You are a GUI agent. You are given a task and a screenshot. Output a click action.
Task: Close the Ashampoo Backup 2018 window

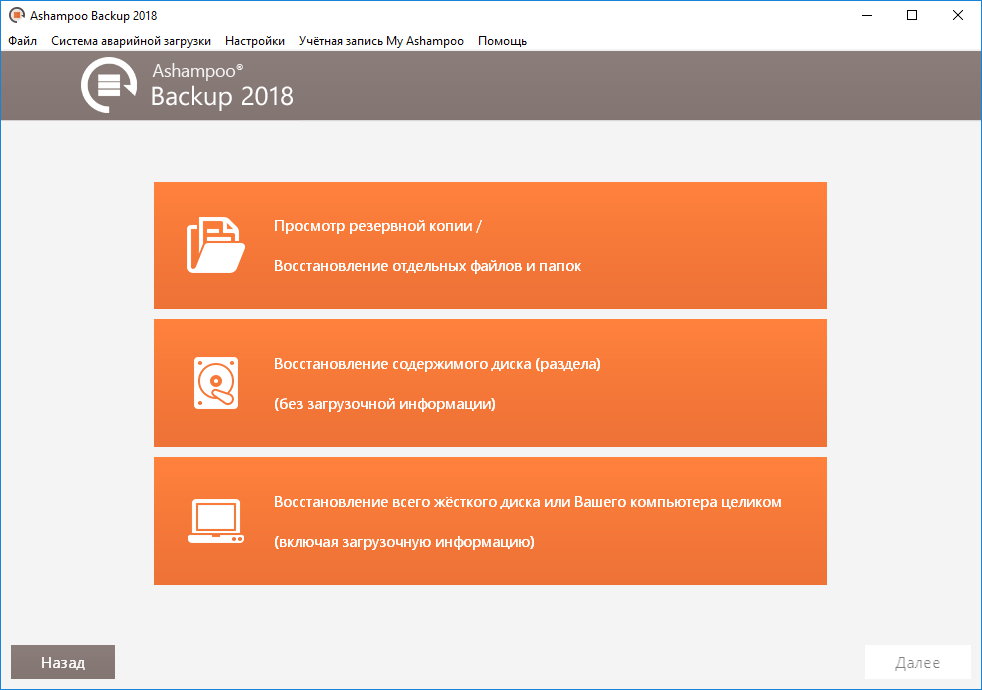pos(958,15)
